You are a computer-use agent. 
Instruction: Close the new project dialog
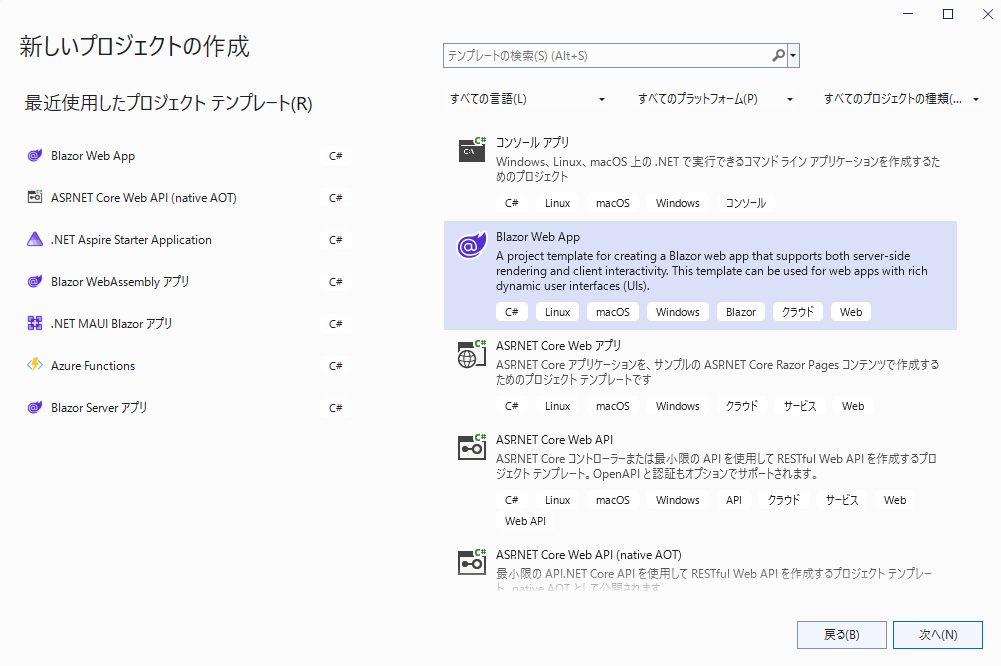(988, 14)
